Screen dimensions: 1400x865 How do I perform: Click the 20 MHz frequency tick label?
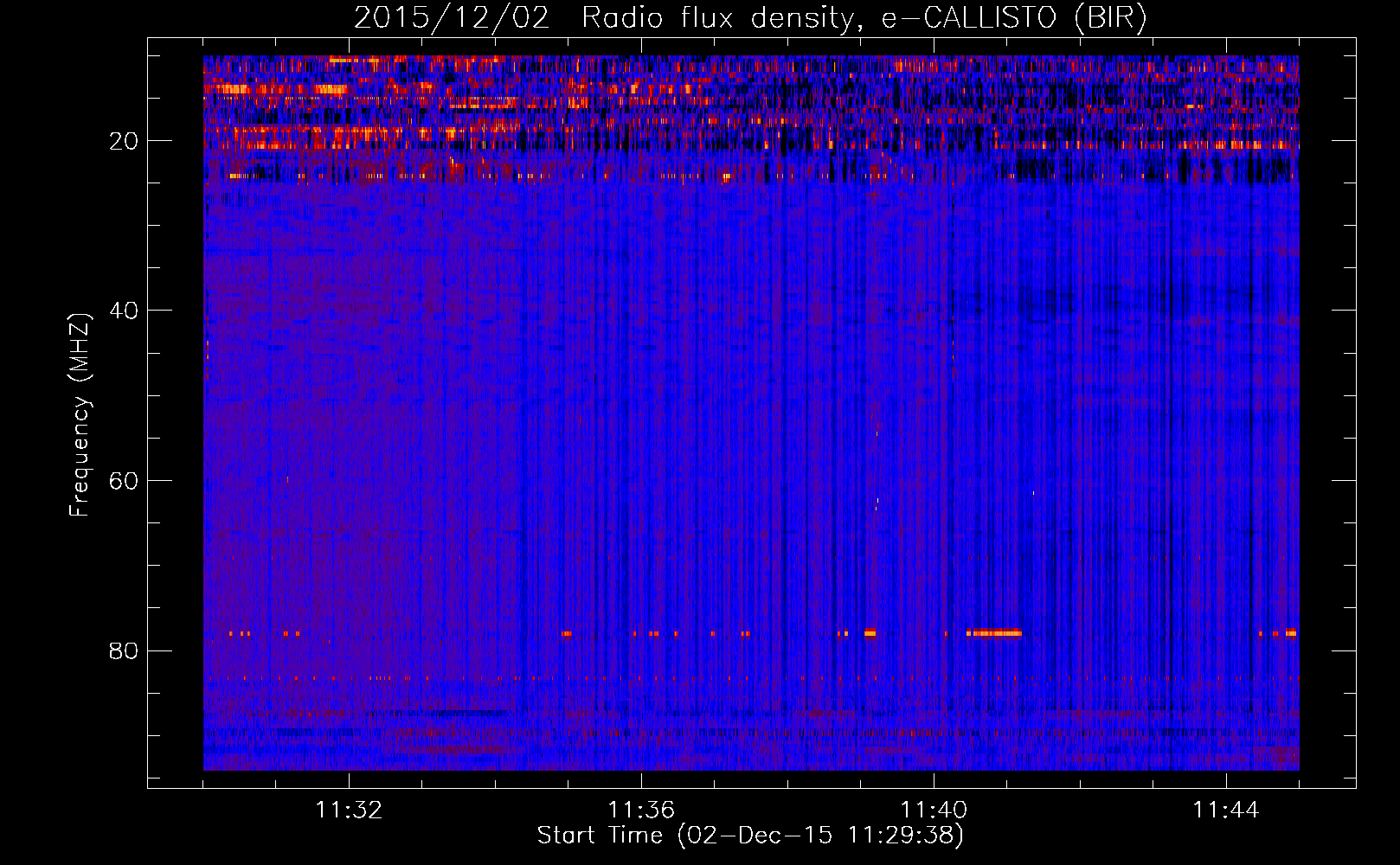[125, 141]
